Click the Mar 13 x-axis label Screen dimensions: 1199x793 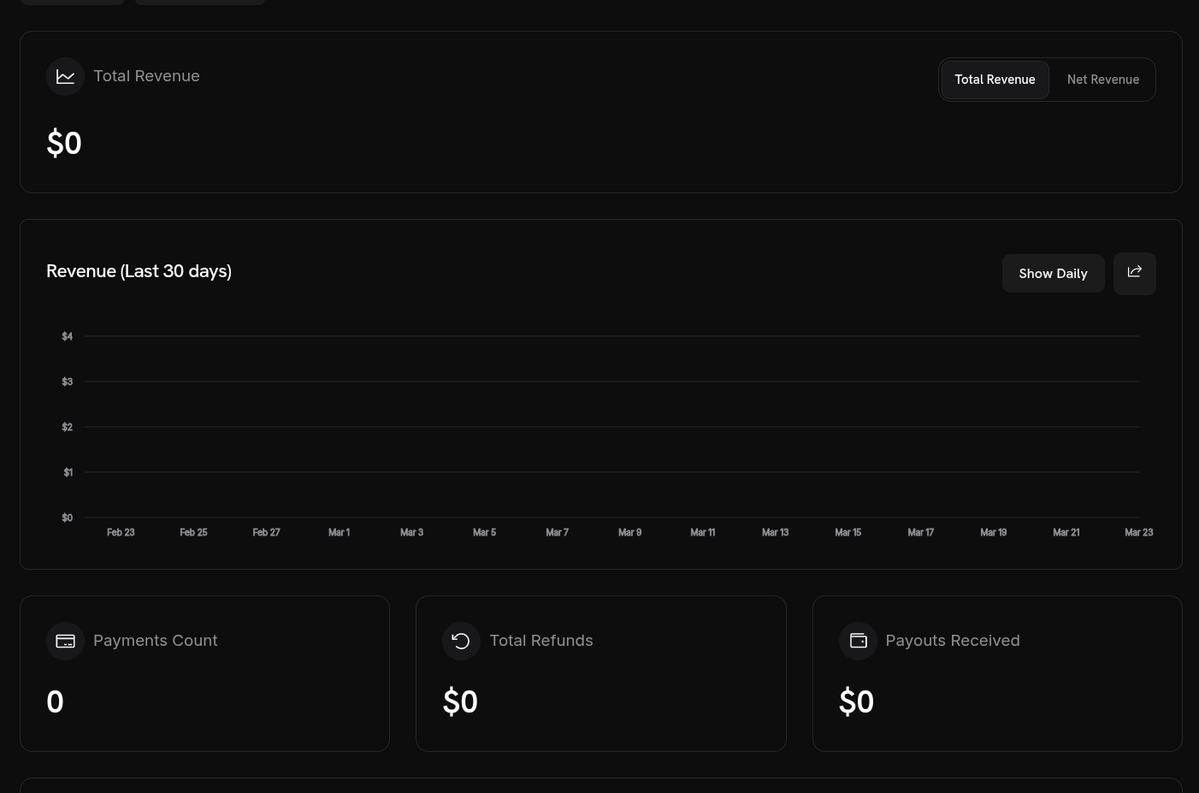(x=775, y=532)
